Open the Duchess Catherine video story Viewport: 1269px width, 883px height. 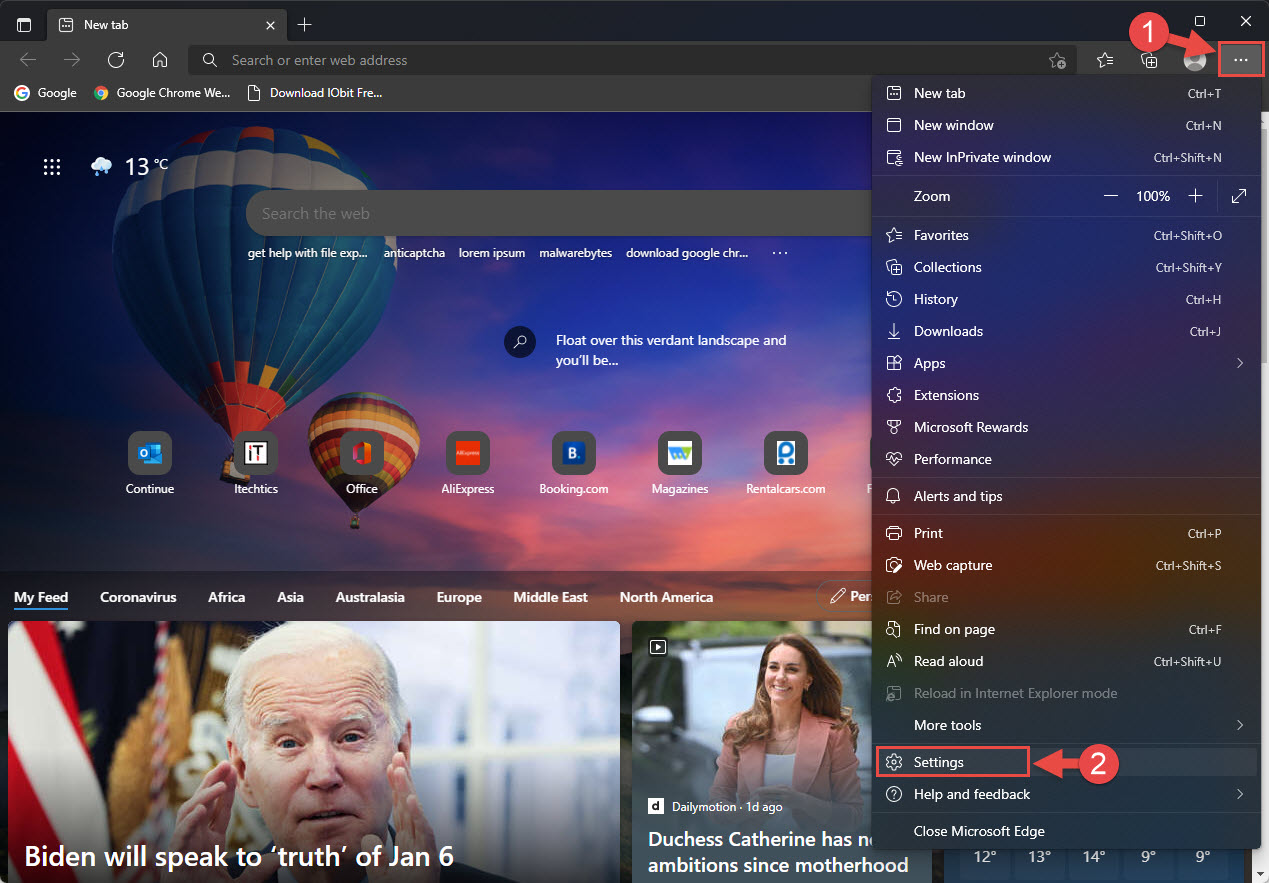[x=752, y=751]
